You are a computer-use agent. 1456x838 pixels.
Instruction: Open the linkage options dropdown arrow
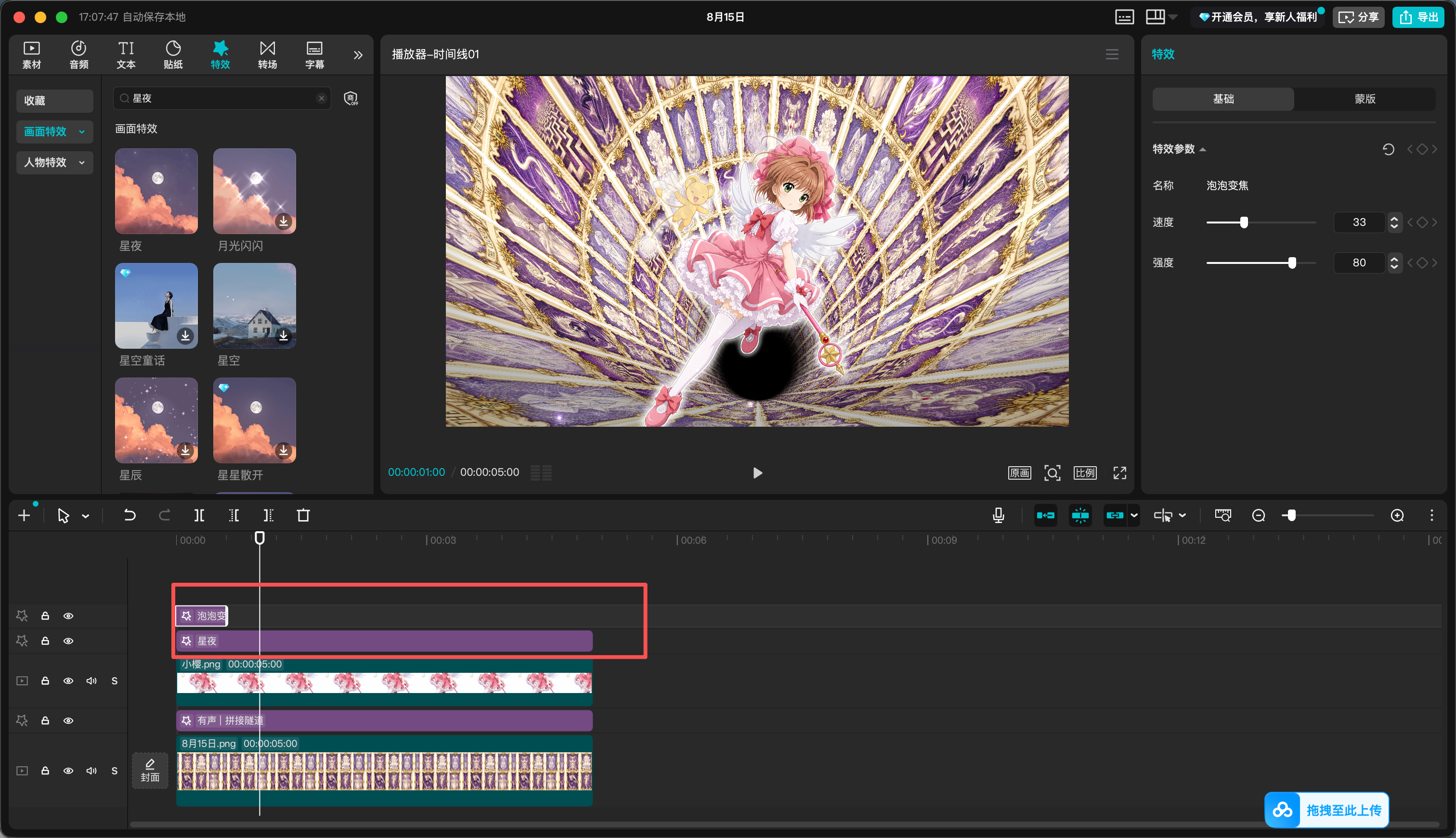[x=1134, y=516]
